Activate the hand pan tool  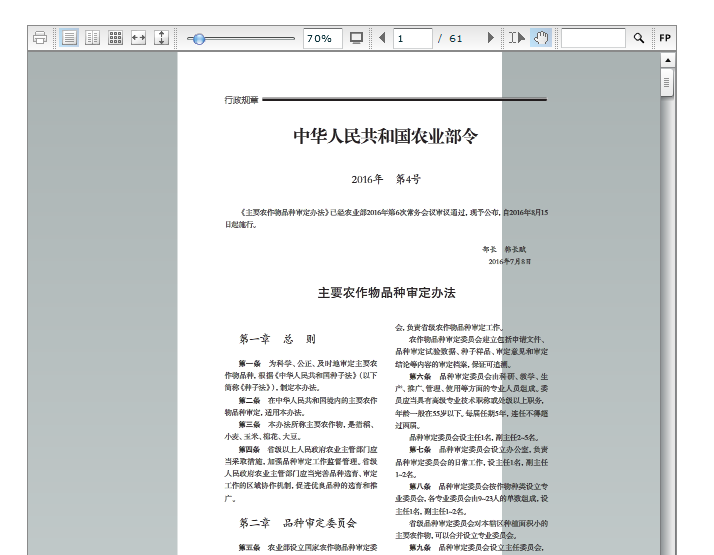[x=541, y=38]
